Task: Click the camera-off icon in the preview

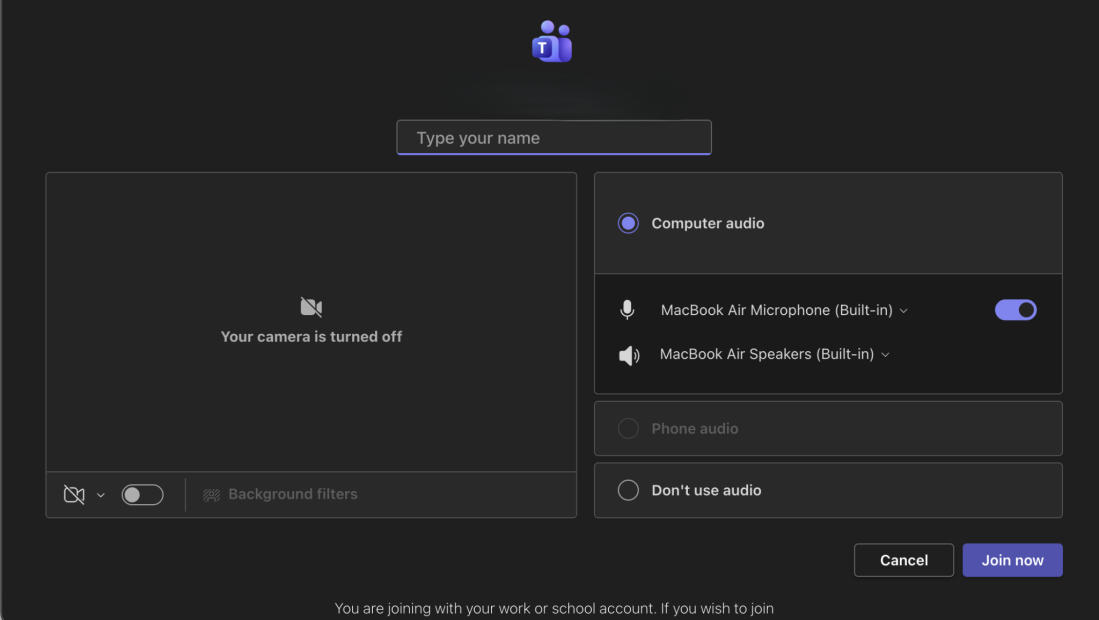Action: pyautogui.click(x=311, y=307)
